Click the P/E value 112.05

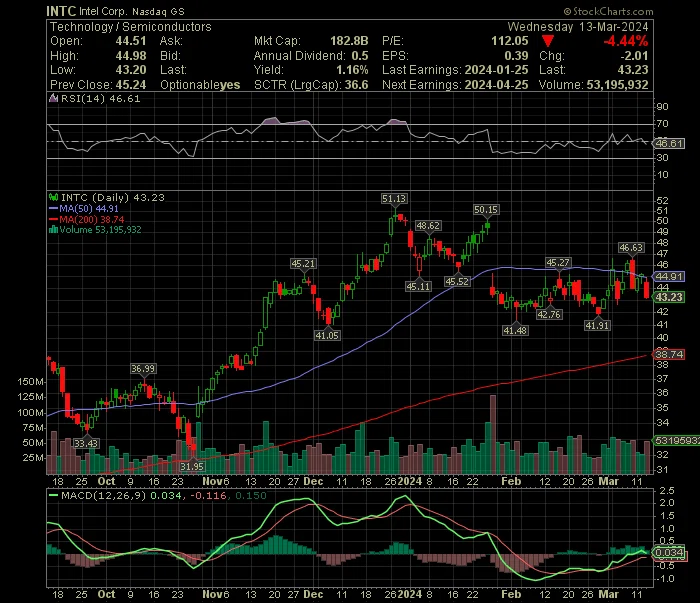click(510, 41)
